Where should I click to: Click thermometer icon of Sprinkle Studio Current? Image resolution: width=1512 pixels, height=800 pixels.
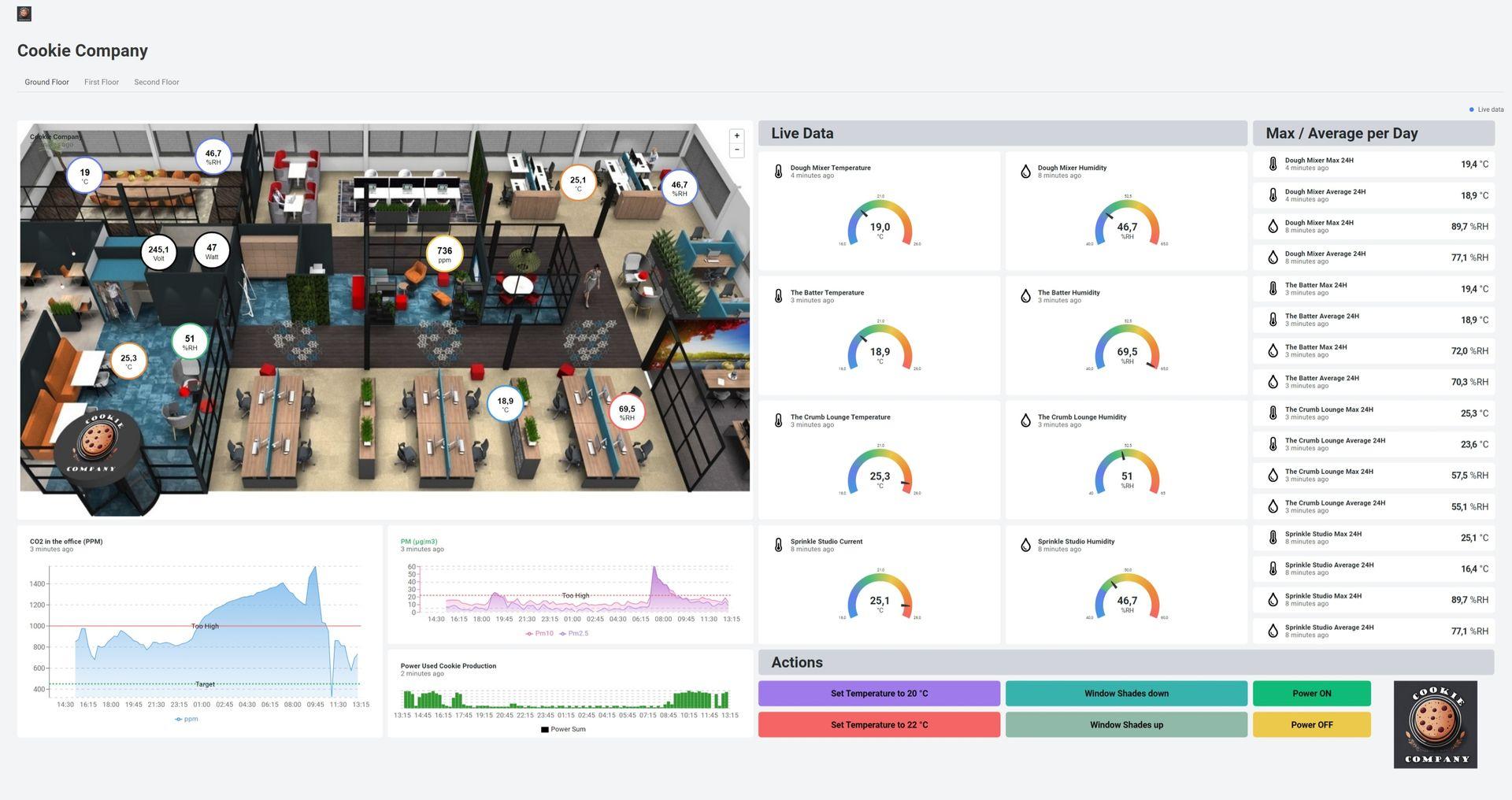pyautogui.click(x=778, y=545)
